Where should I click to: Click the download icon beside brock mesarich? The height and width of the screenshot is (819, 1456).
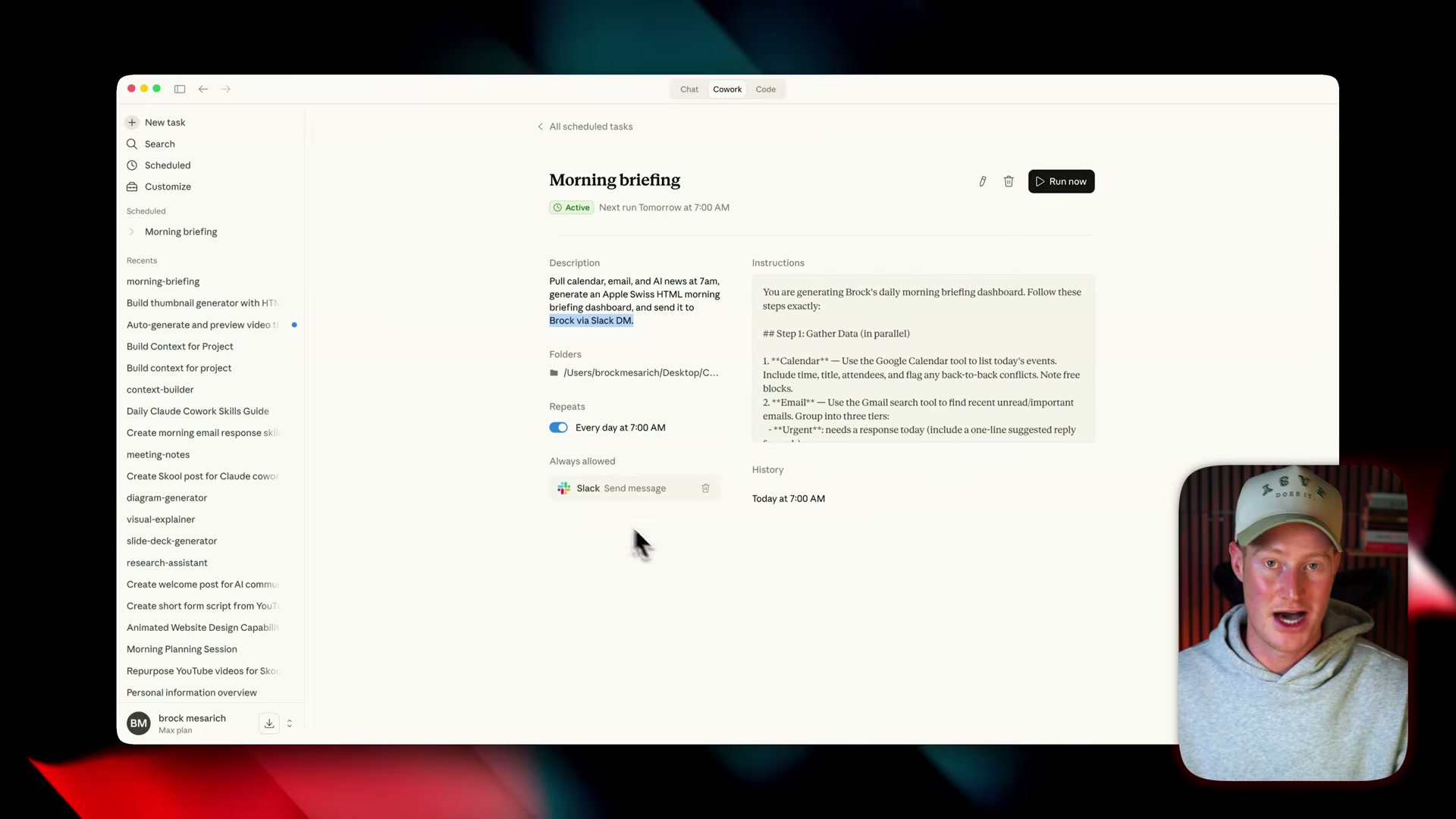(x=269, y=723)
